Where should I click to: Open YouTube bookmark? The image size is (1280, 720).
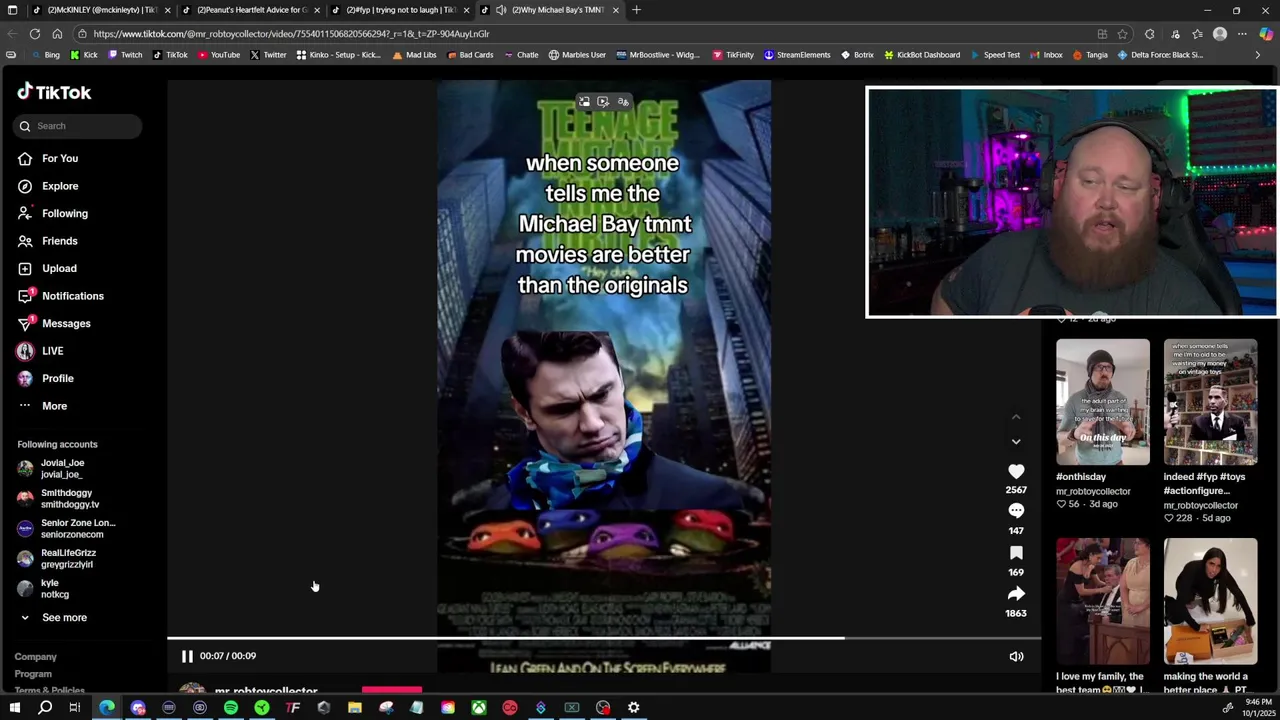[219, 55]
